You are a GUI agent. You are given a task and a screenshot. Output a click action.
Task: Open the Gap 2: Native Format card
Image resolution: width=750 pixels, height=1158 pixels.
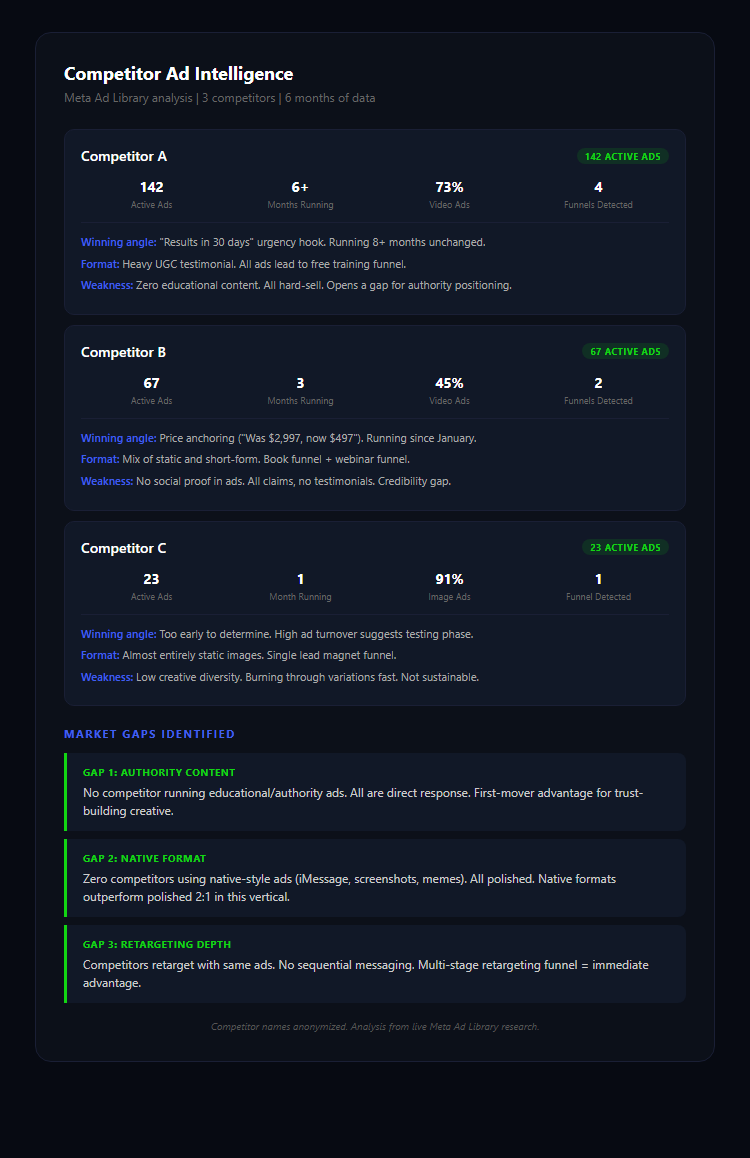point(375,878)
